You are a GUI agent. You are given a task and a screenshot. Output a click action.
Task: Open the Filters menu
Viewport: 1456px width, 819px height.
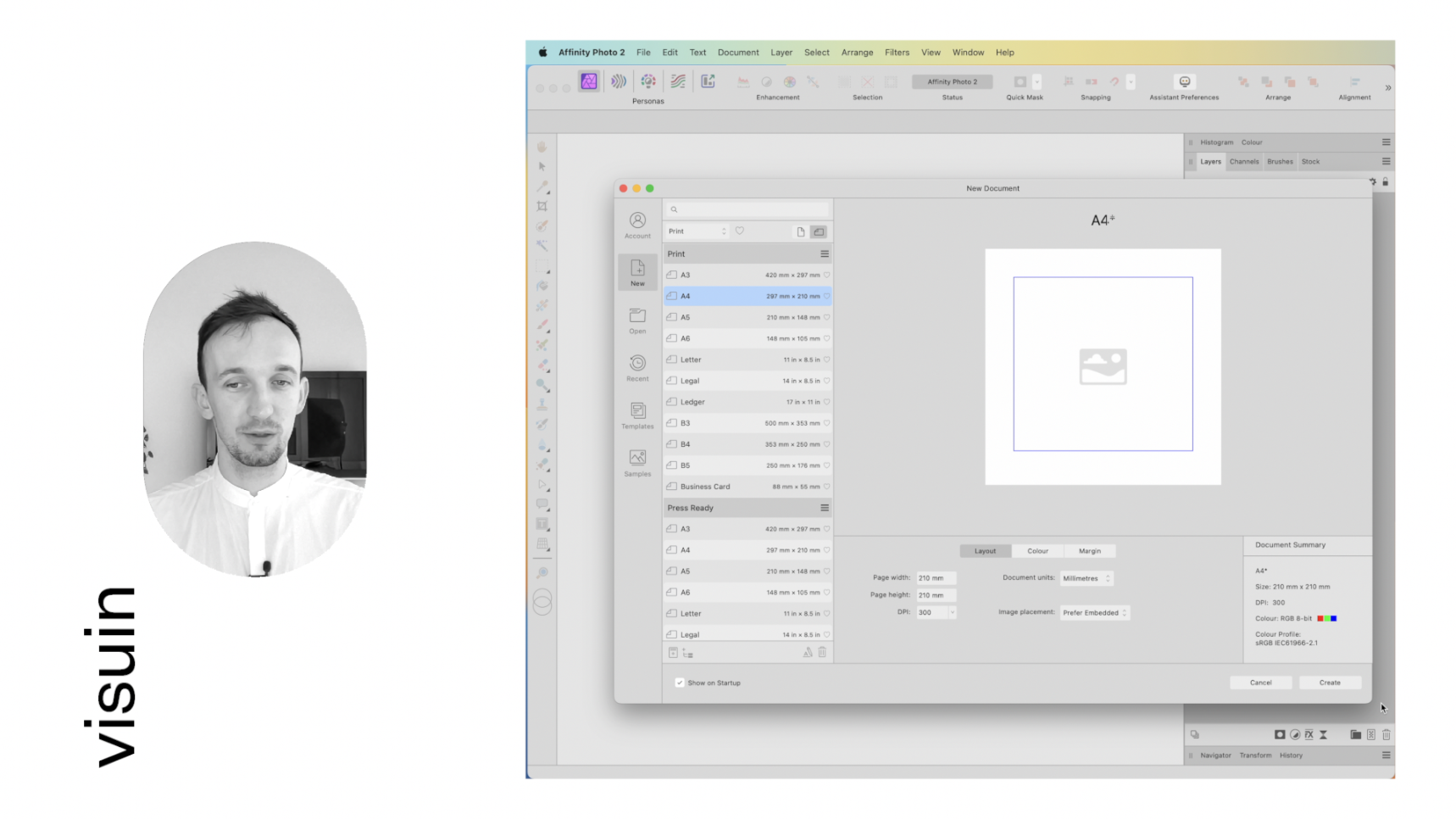[897, 53]
